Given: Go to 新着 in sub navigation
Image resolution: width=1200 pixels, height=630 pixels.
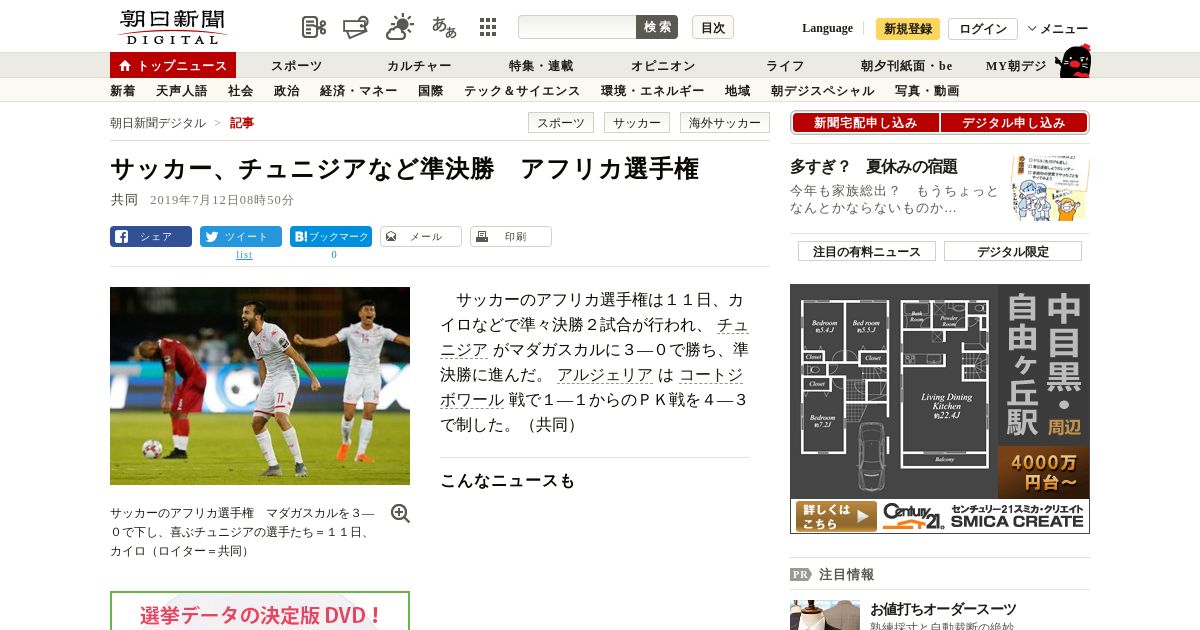Looking at the screenshot, I should [123, 91].
